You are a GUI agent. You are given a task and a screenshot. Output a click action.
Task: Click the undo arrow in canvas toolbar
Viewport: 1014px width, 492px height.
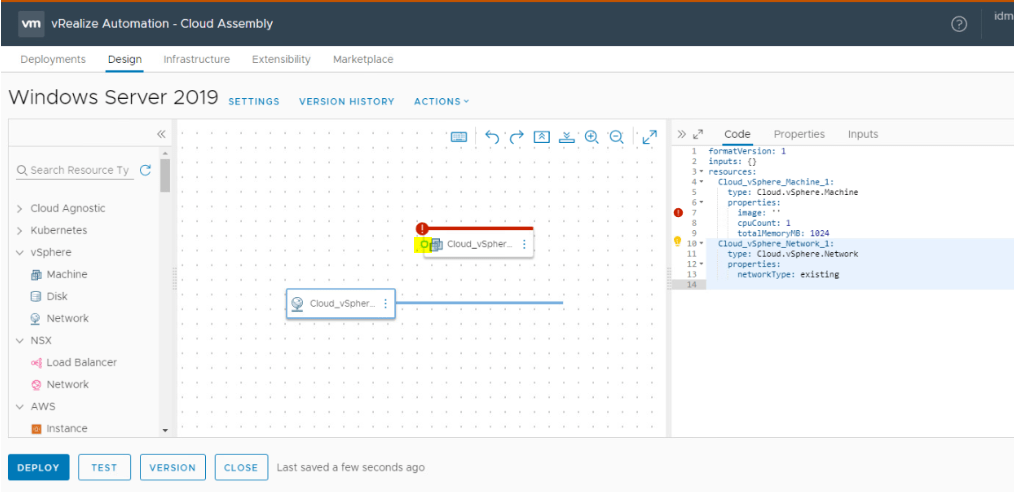(x=492, y=137)
